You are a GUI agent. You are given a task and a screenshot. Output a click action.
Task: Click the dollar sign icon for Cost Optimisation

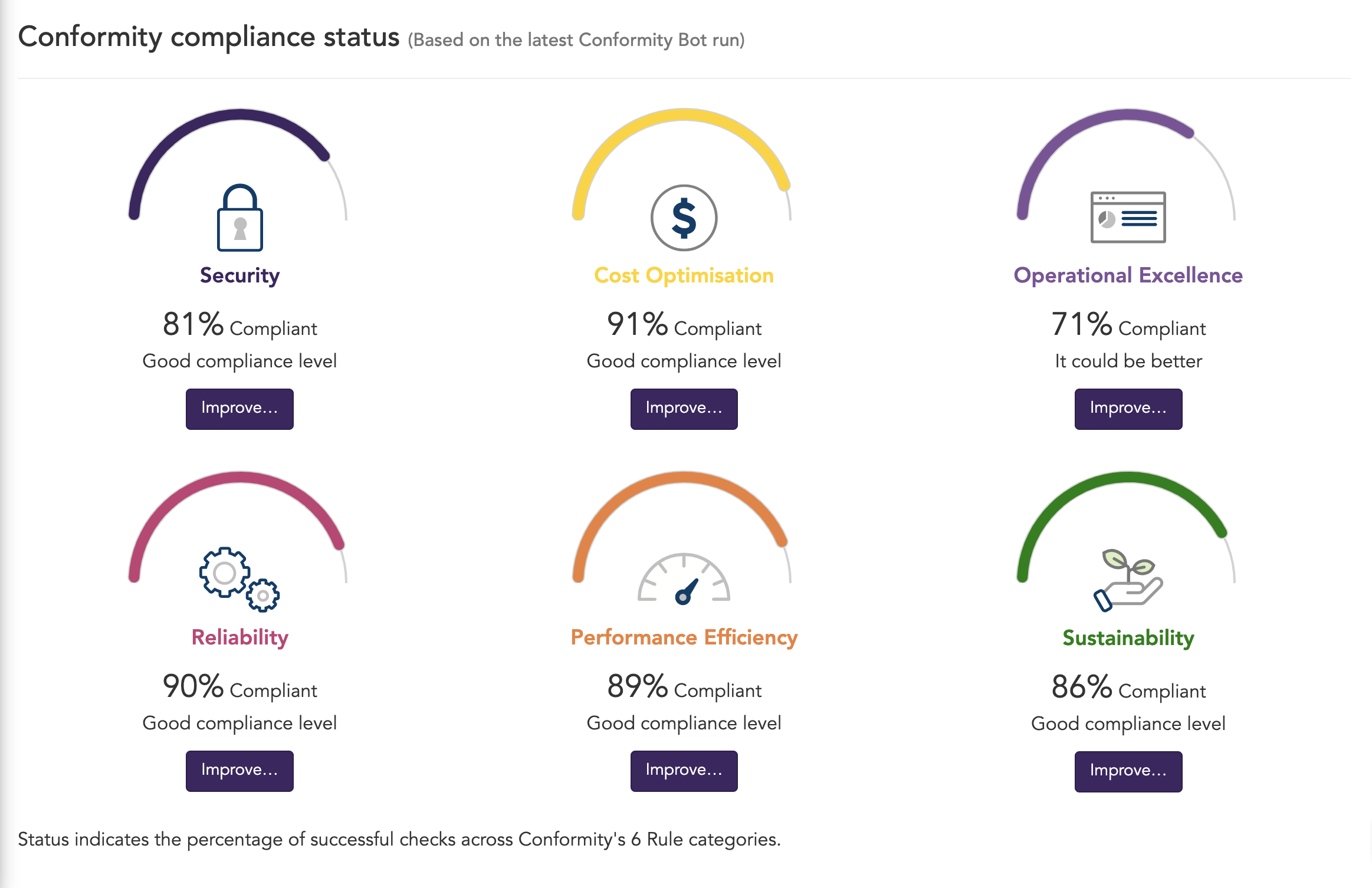point(684,217)
